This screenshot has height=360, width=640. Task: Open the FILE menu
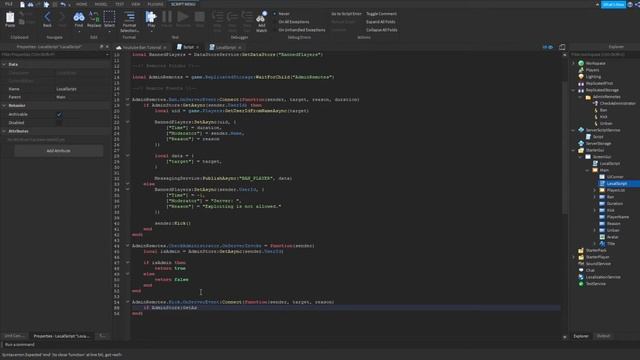(x=9, y=4)
